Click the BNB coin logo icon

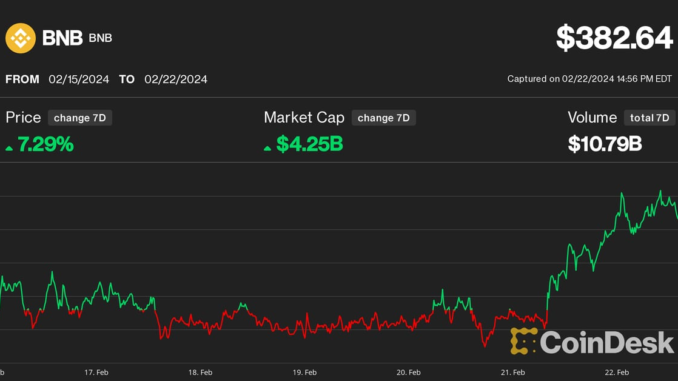pyautogui.click(x=20, y=38)
